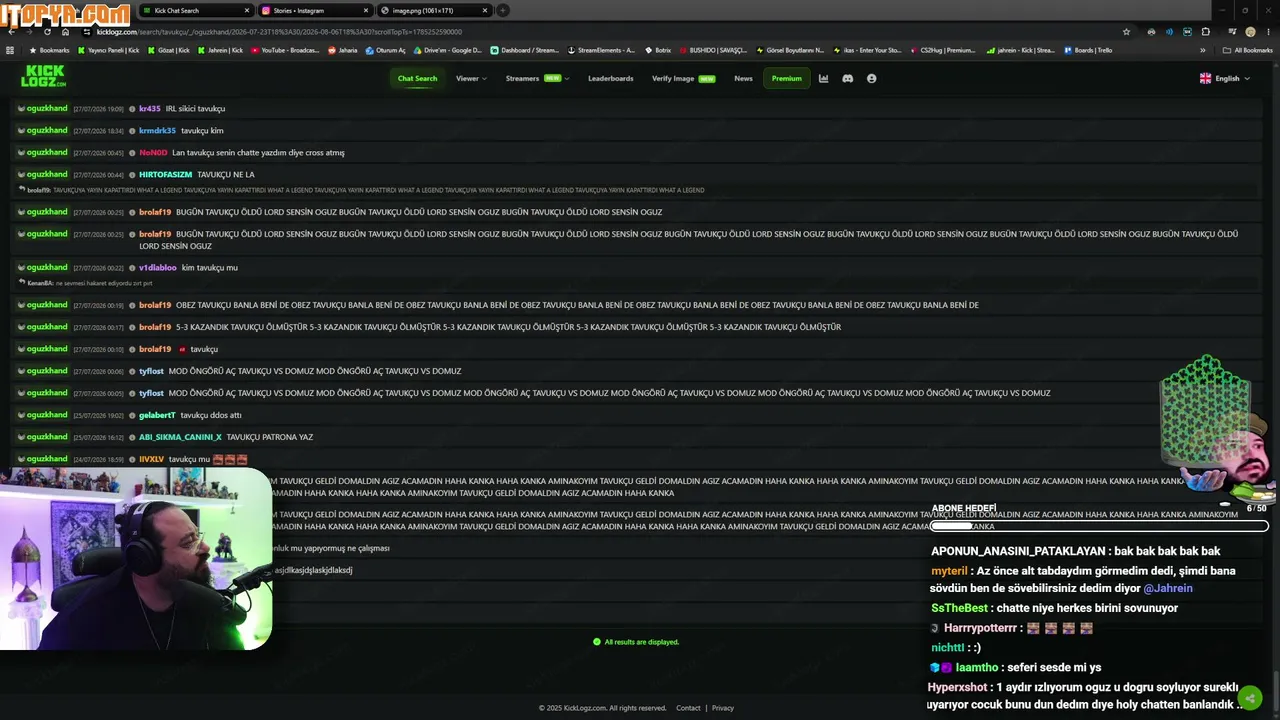This screenshot has height=720, width=1280.
Task: Open the KickLogz logo home link
Action: [x=43, y=77]
